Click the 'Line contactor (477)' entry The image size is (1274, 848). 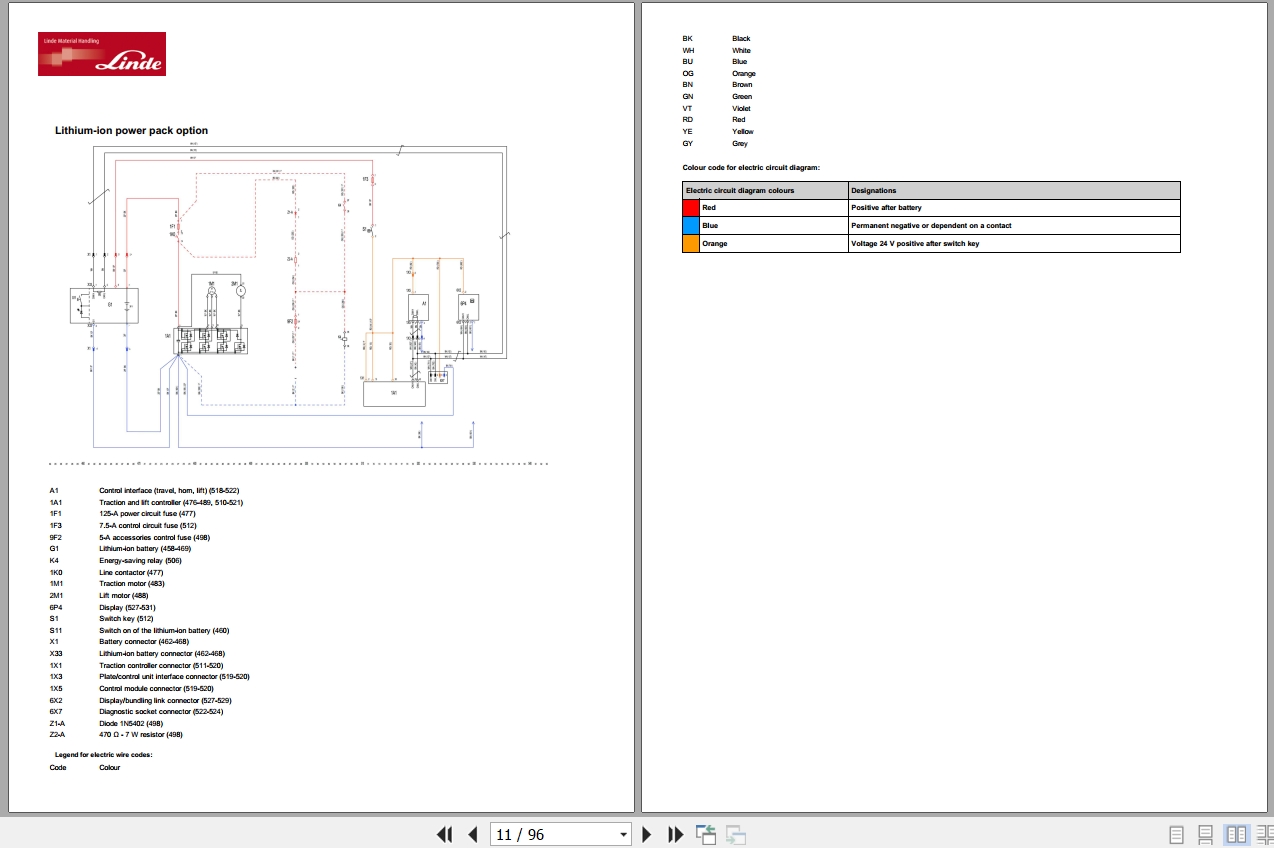point(131,572)
